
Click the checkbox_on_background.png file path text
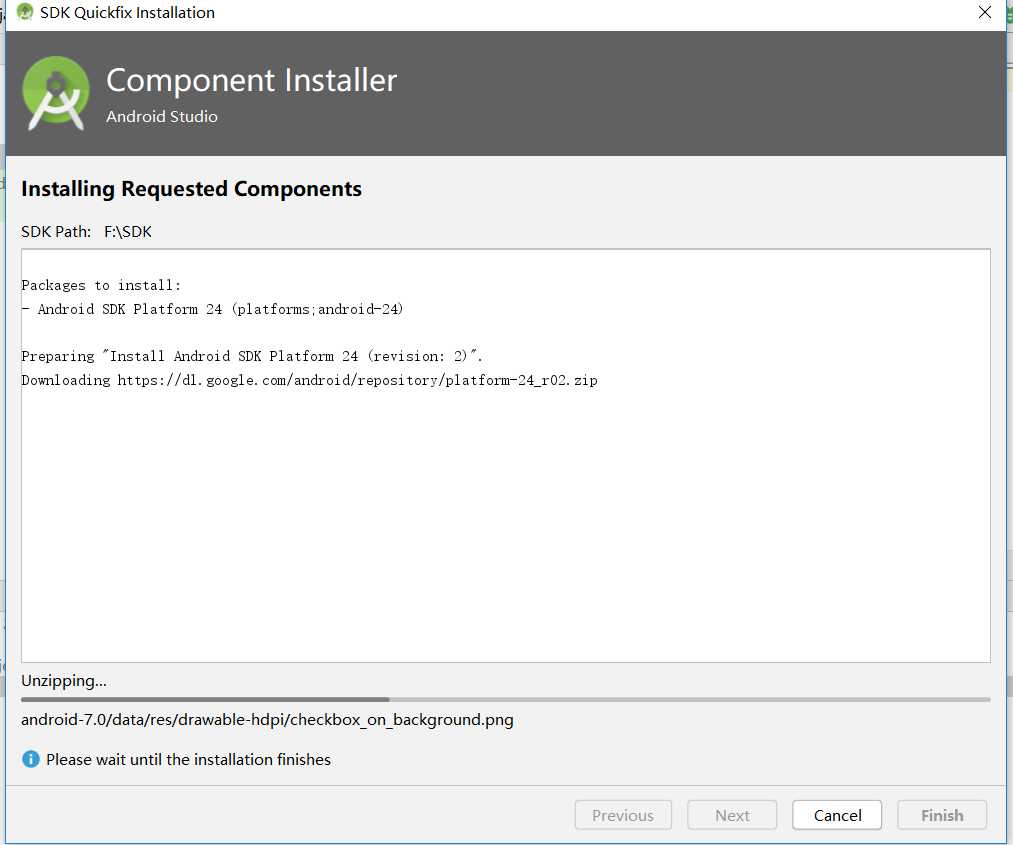pyautogui.click(x=267, y=720)
